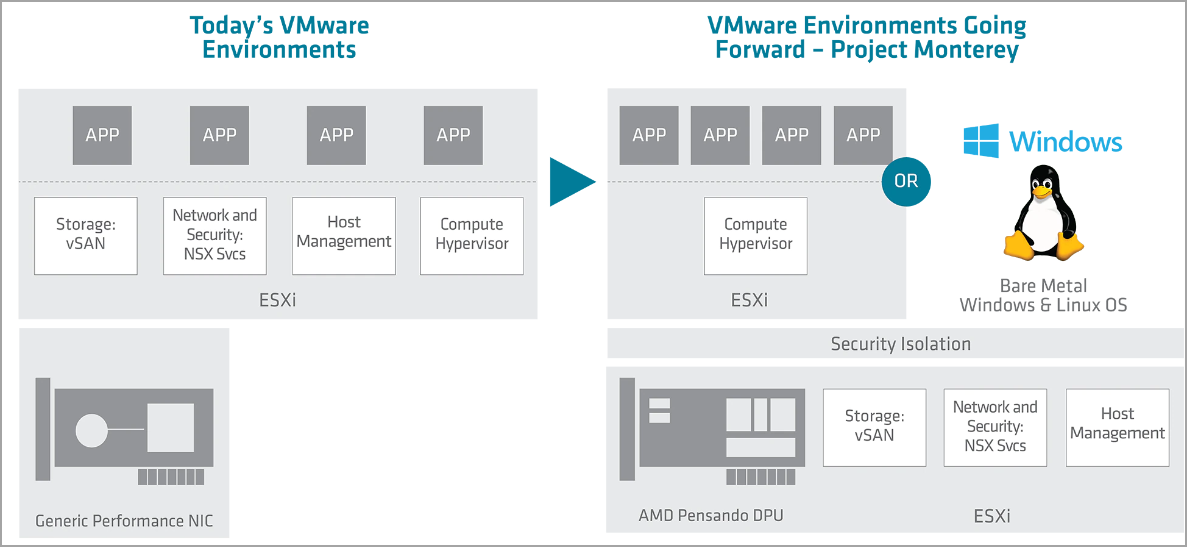Click the teal OR circle
This screenshot has height=547, width=1187.
point(906,183)
